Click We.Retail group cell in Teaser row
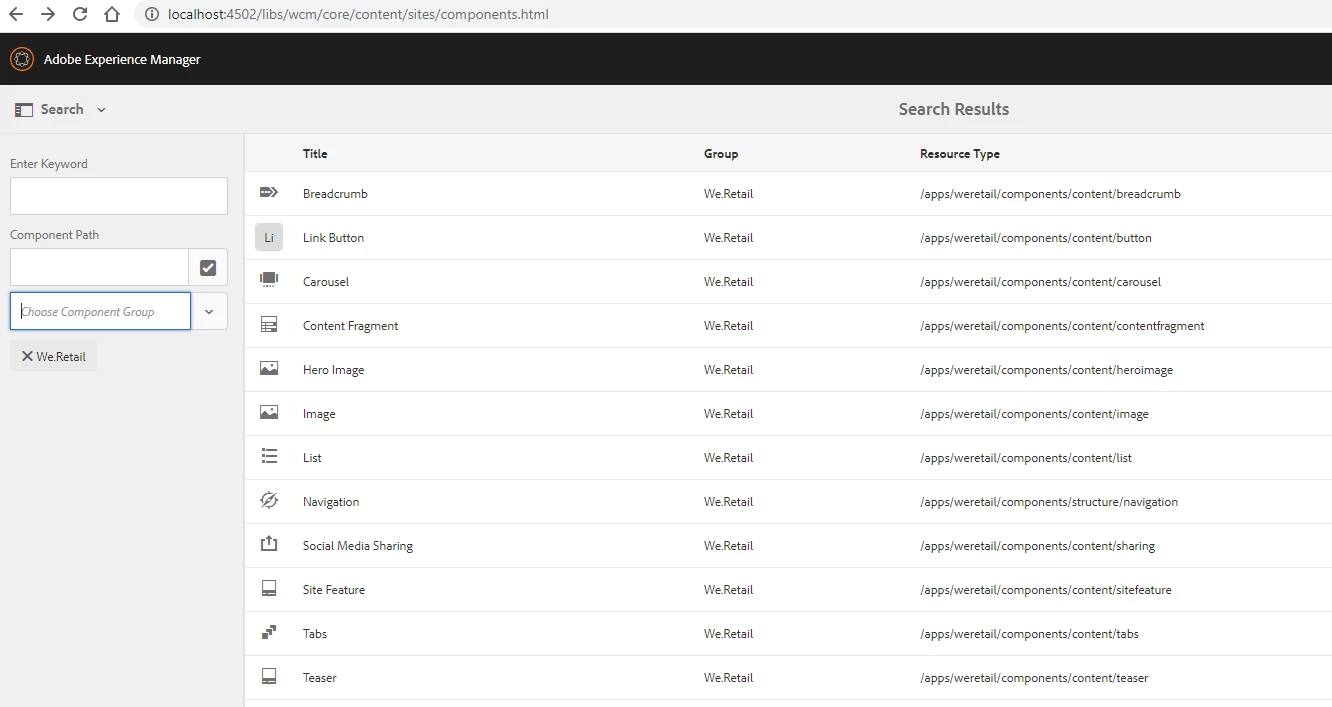The image size is (1332, 707). point(729,677)
